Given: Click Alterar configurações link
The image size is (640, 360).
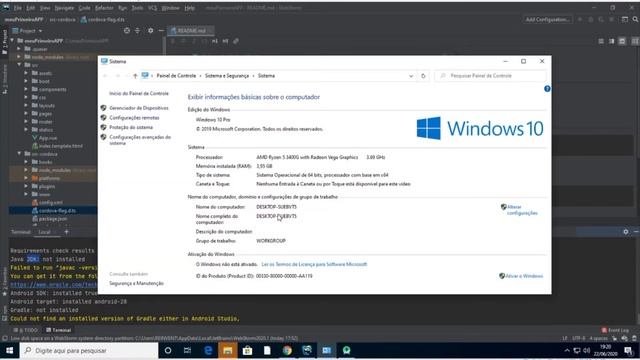Looking at the screenshot, I should click(x=522, y=210).
